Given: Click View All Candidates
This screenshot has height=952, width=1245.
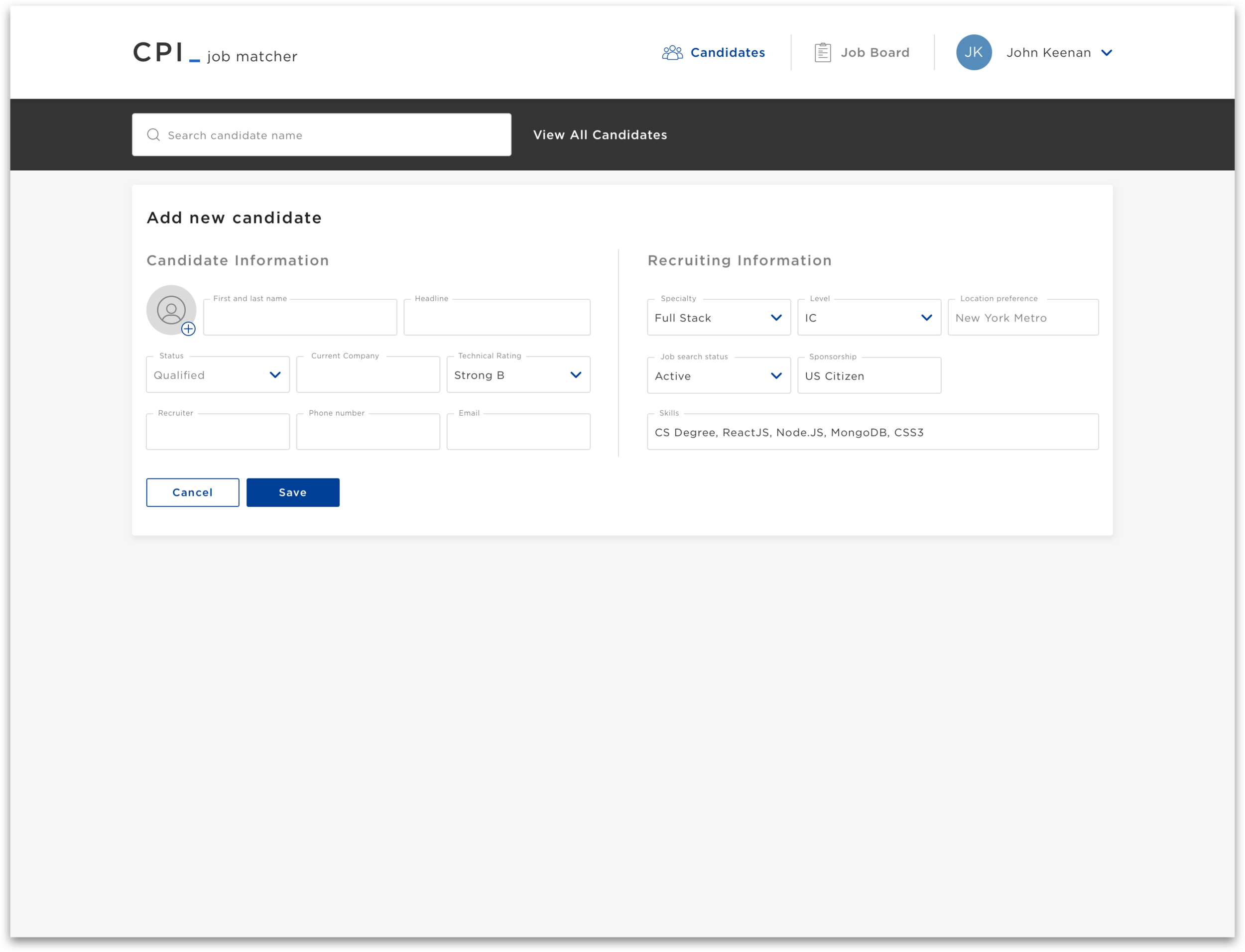Looking at the screenshot, I should (600, 135).
